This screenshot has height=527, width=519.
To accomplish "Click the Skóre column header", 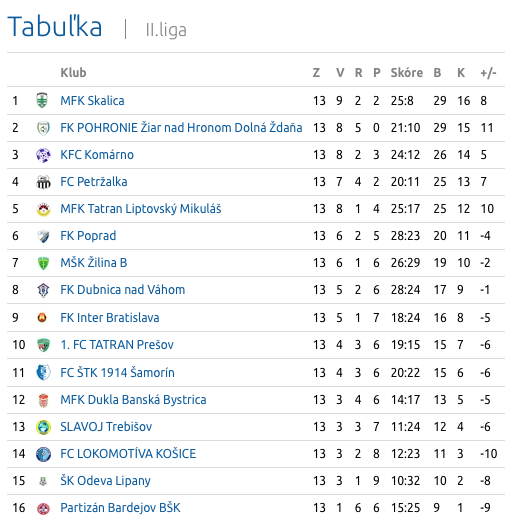I will point(407,73).
